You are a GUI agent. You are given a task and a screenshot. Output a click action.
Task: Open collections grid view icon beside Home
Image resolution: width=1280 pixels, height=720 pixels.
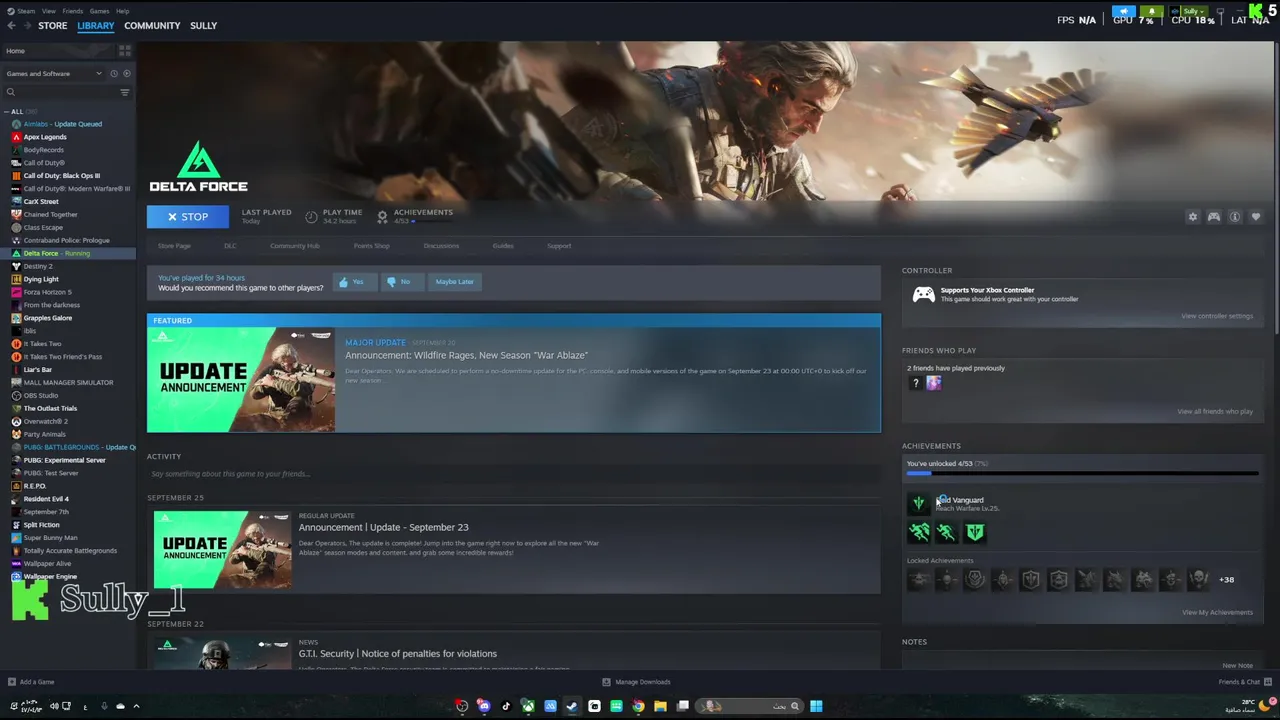[x=125, y=50]
